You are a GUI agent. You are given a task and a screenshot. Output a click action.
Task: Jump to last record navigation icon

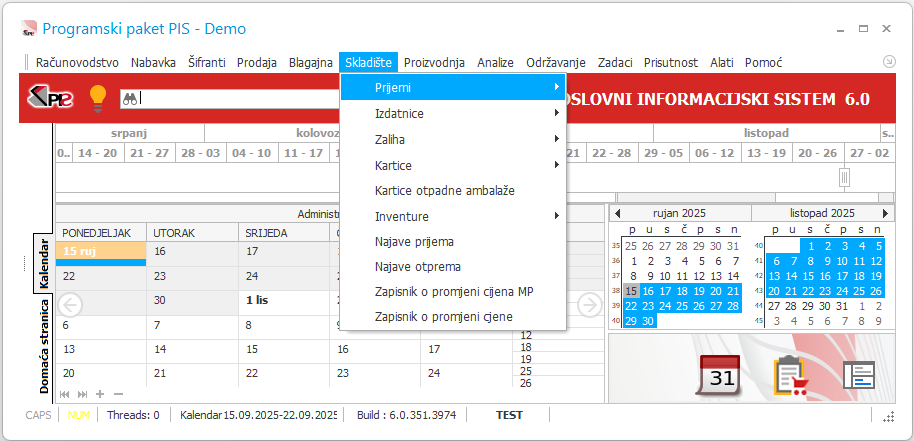[82, 394]
